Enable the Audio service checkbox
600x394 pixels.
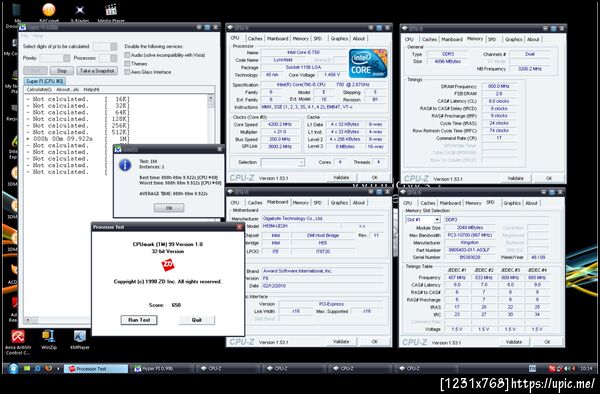pyautogui.click(x=127, y=55)
